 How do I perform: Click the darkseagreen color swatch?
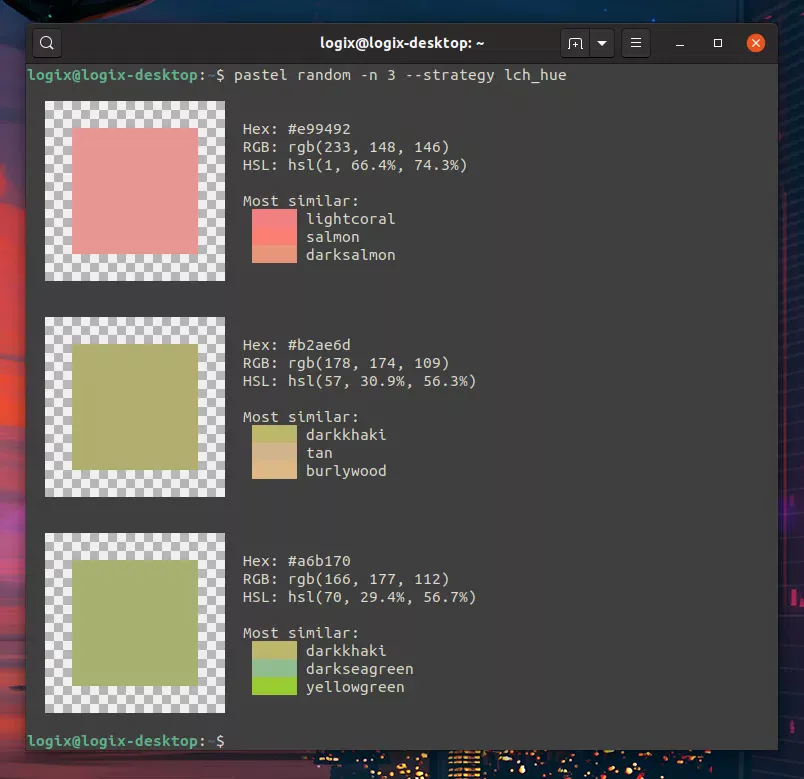pos(274,669)
